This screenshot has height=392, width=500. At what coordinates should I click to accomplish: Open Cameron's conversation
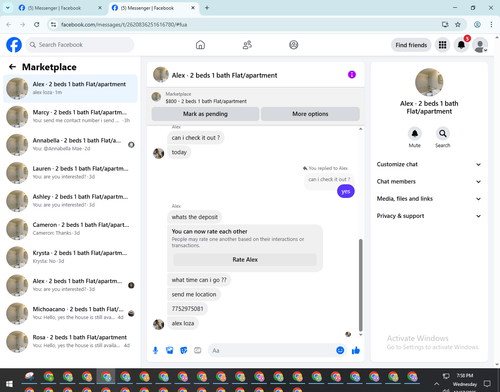(x=70, y=229)
